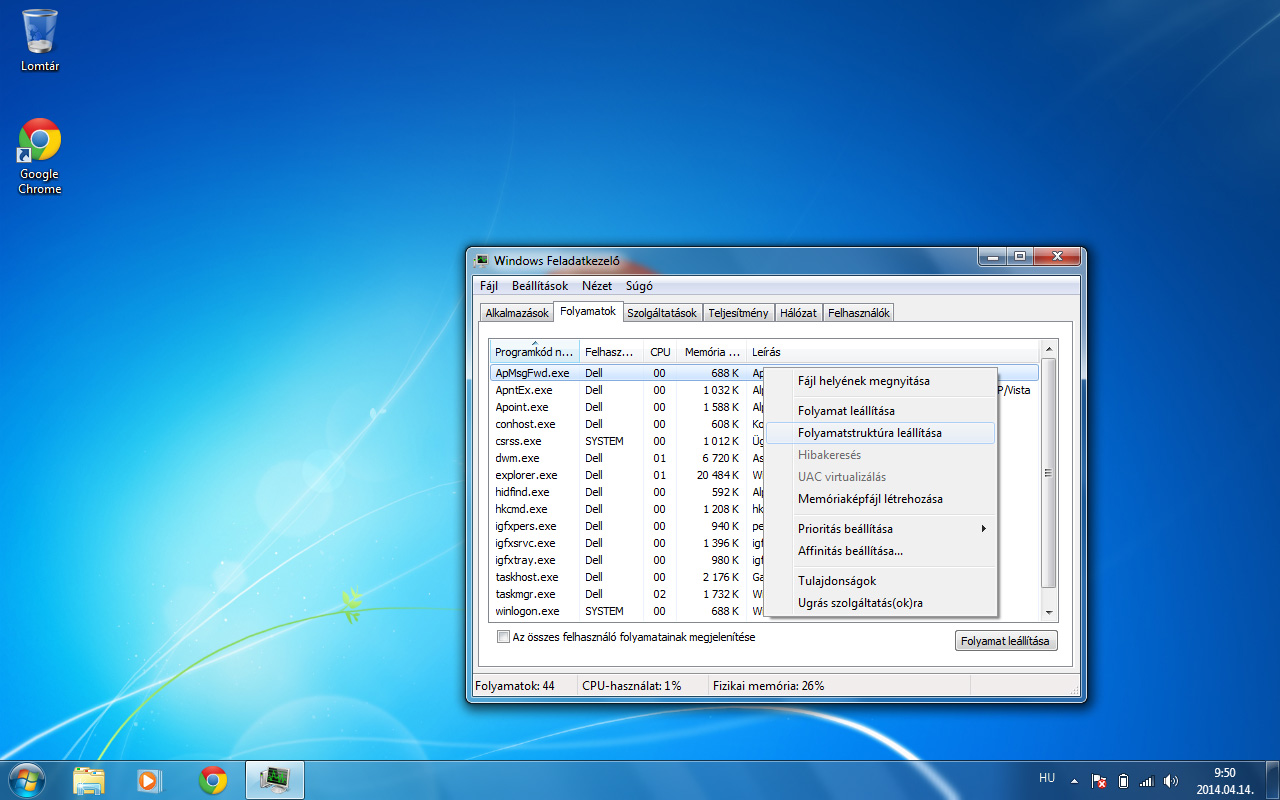Image resolution: width=1280 pixels, height=800 pixels.
Task: Show hidden tray icons arrow
Action: (x=1075, y=781)
